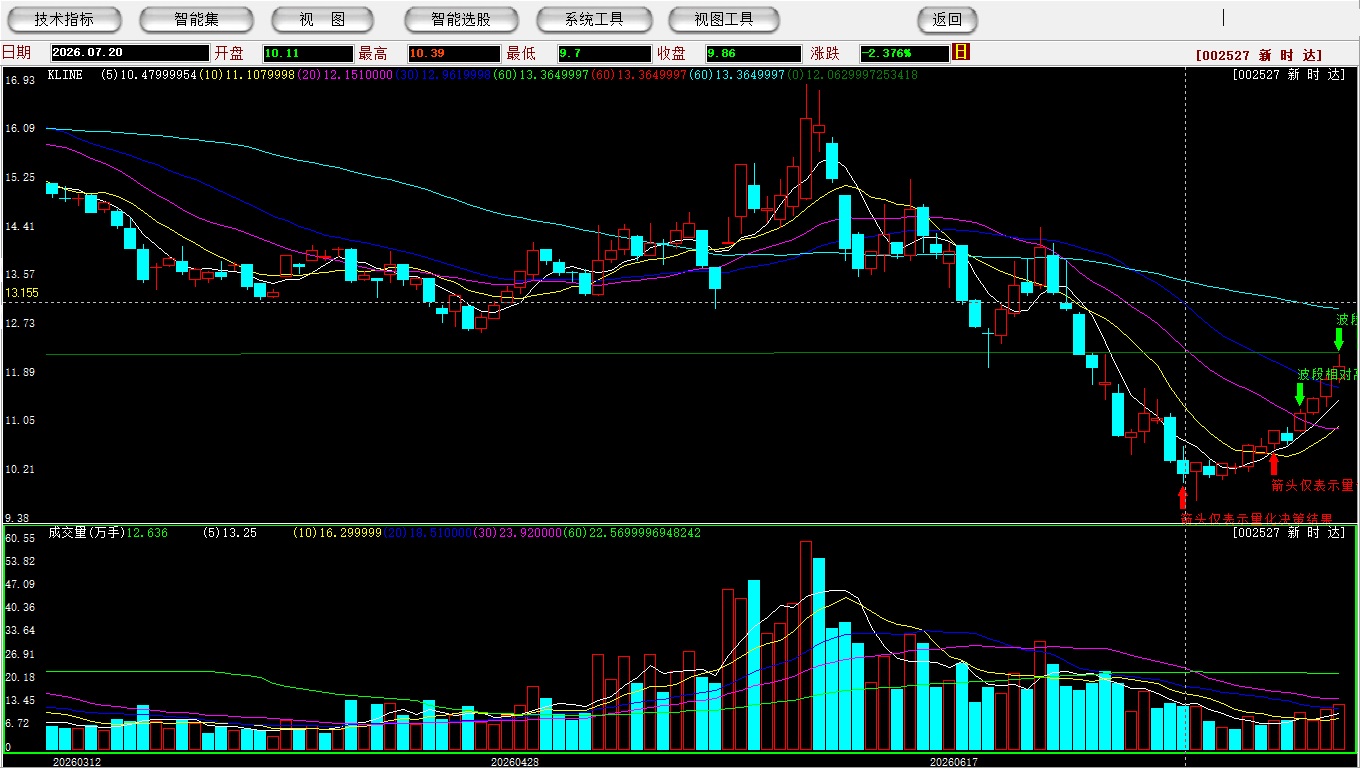Viewport: 1360px width, 768px height.
Task: Click the 13.155 crosshair price label
Action: pyautogui.click(x=21, y=293)
